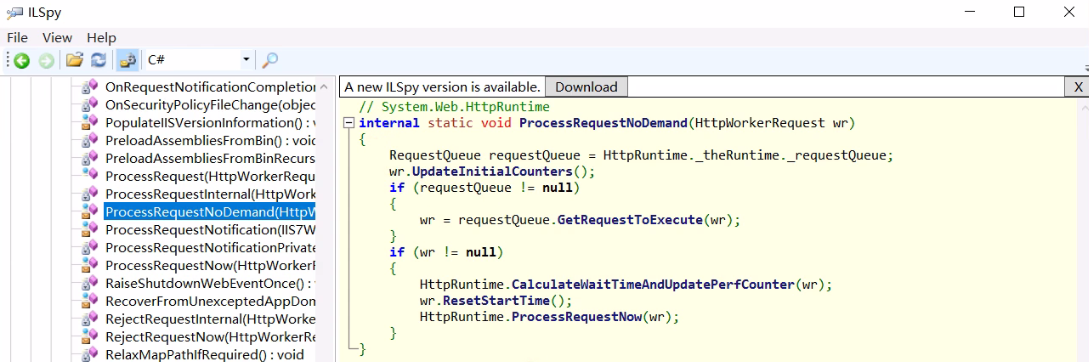Select ProcessRequestInternal method
The height and width of the screenshot is (362, 1089).
(210, 194)
